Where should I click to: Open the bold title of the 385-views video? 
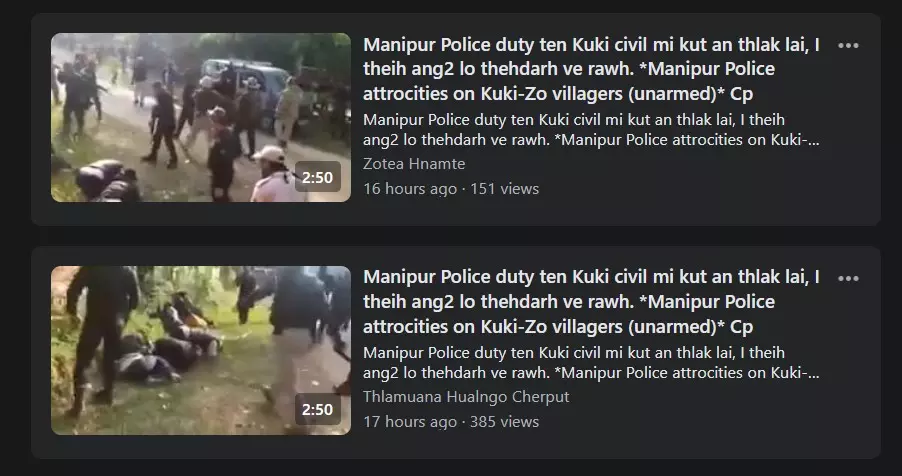tap(591, 302)
